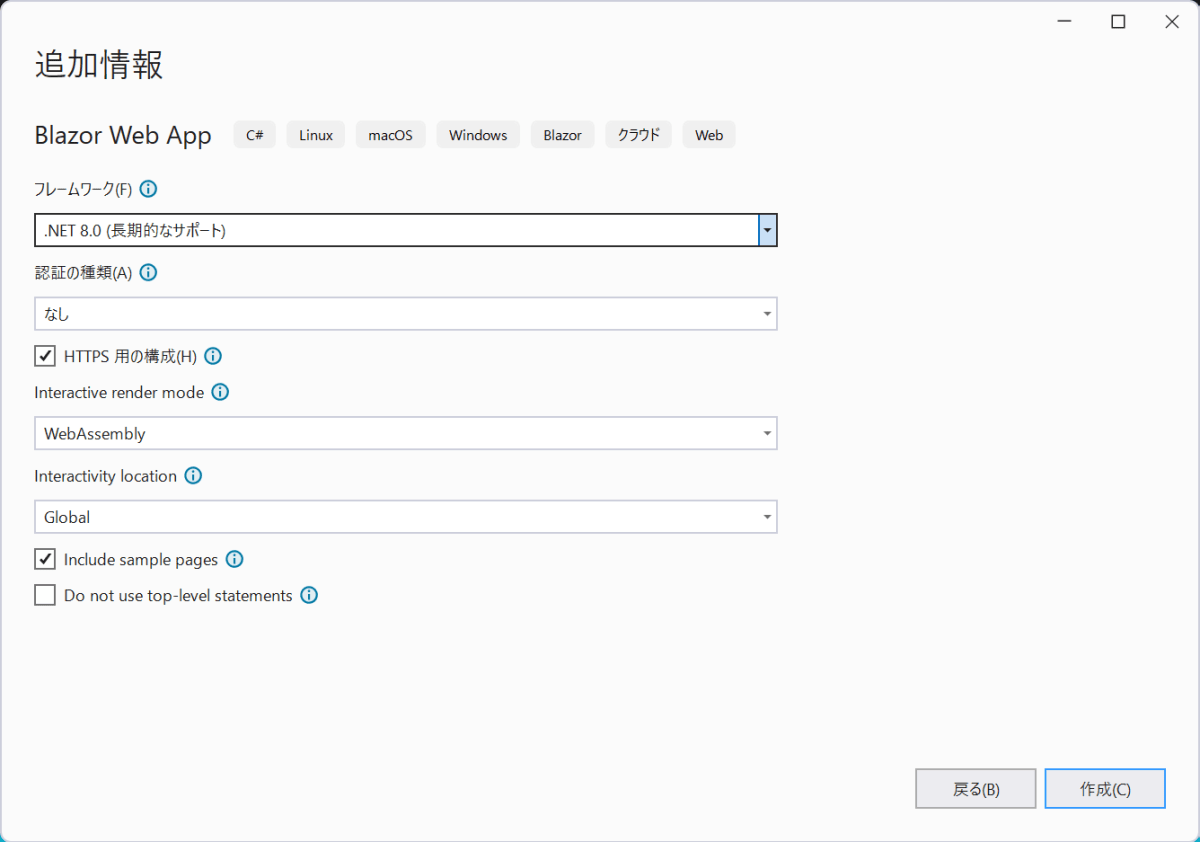The image size is (1200, 842).
Task: Click the 作成(C) create button
Action: (1105, 789)
